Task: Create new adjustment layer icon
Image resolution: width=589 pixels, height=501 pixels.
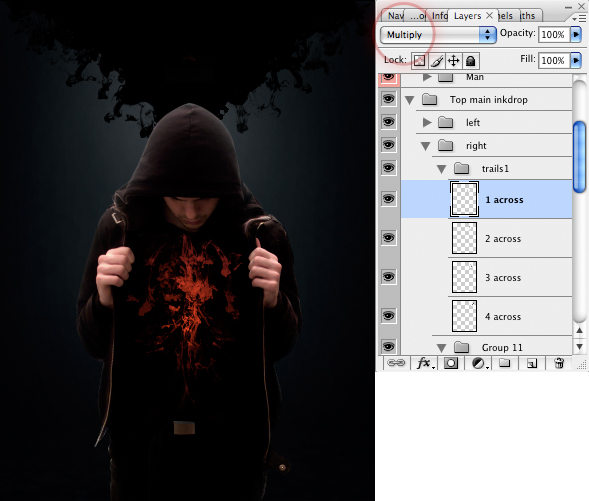Action: (479, 363)
